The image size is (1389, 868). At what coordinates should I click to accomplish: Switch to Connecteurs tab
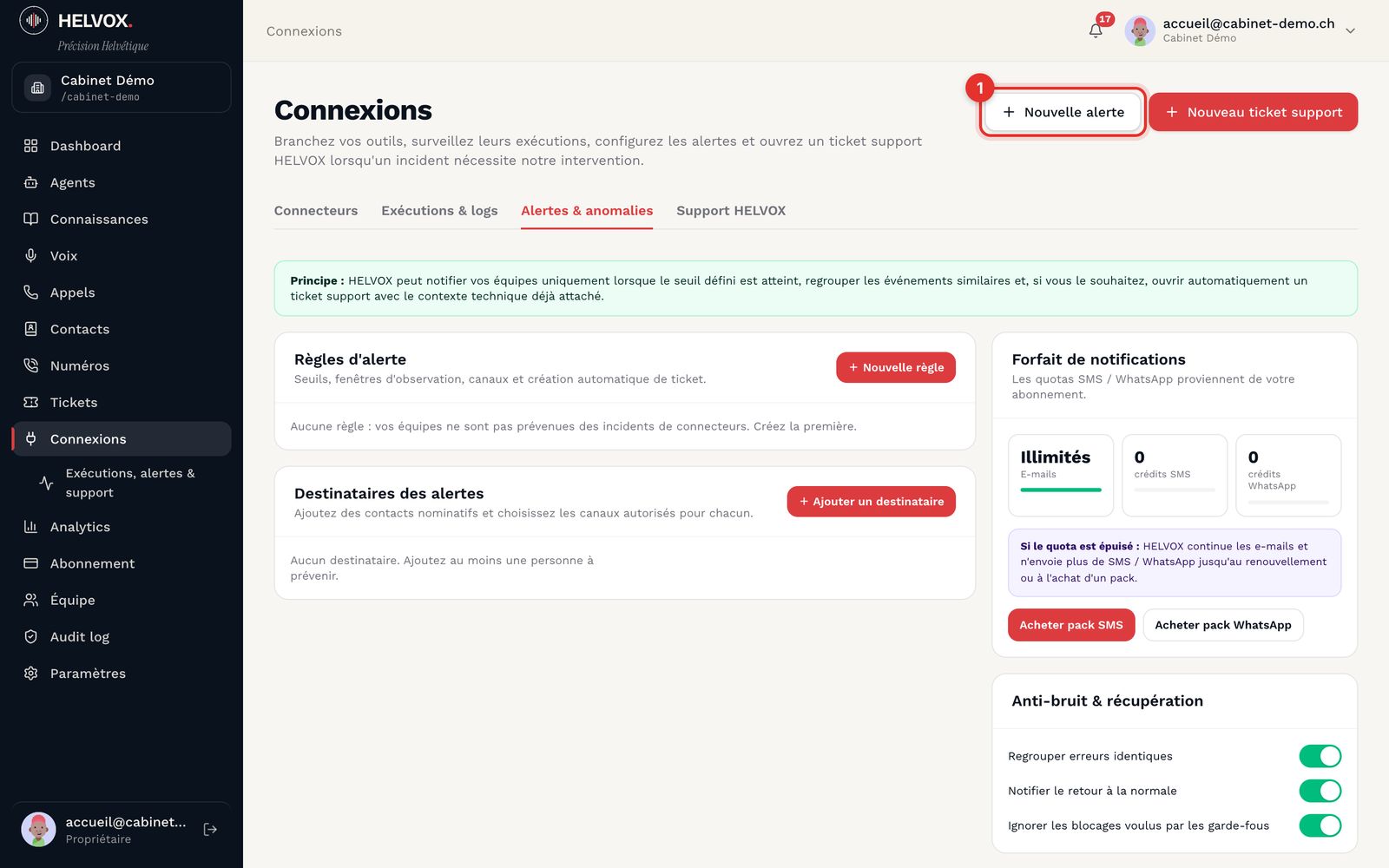[x=316, y=211]
